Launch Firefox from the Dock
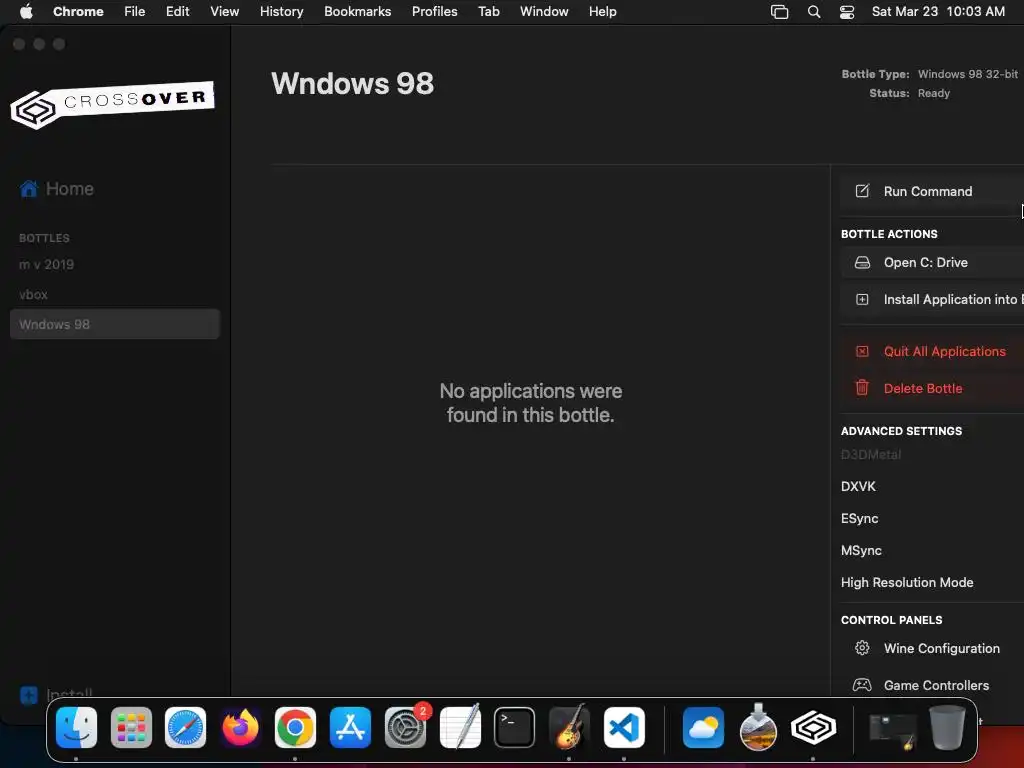 (240, 728)
